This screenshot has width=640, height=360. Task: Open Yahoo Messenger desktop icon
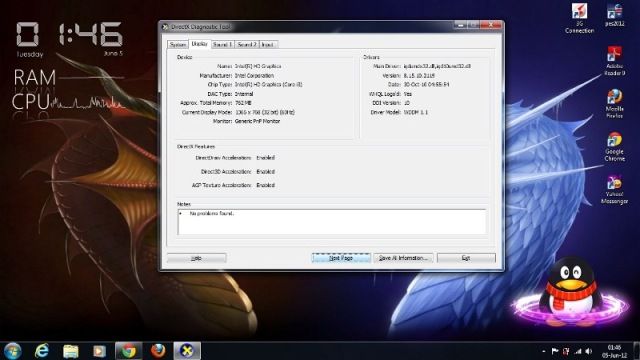[x=614, y=190]
